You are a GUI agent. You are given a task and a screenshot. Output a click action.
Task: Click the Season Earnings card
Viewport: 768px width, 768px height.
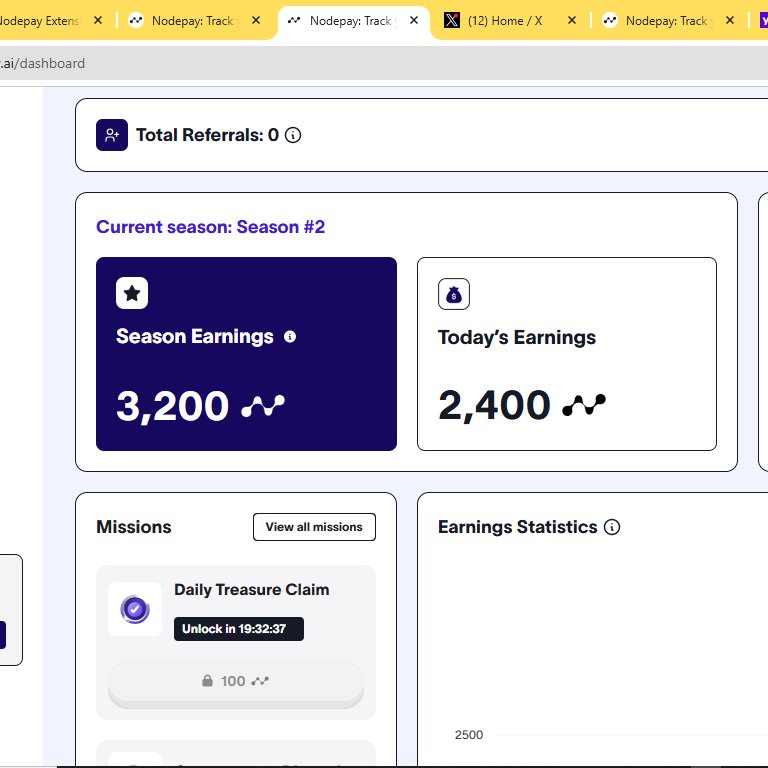click(246, 354)
